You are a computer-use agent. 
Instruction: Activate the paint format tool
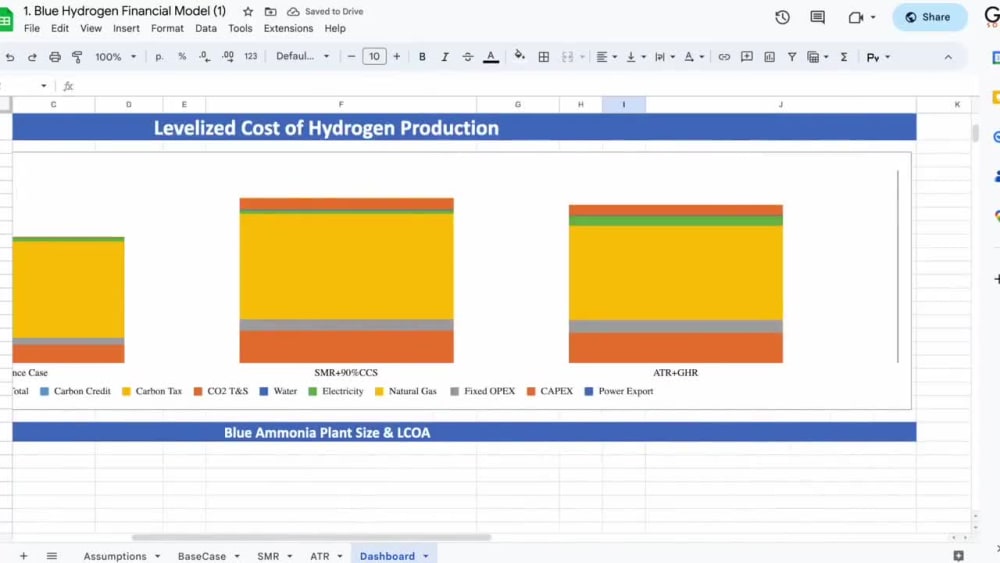[x=77, y=57]
